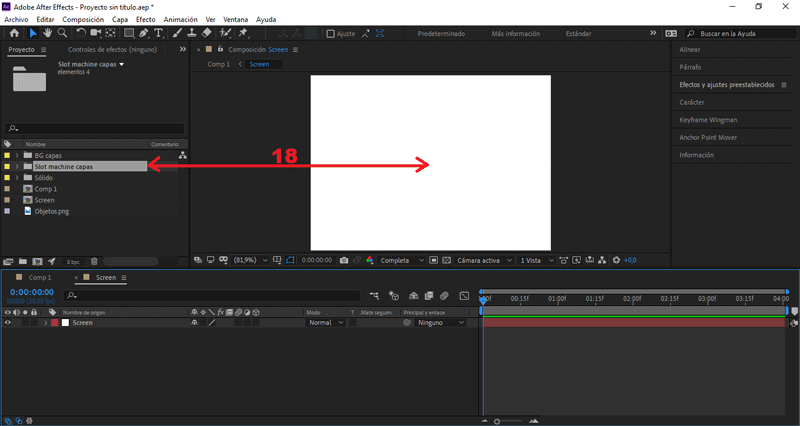The image size is (800, 426).
Task: Show channel and color management settings
Action: point(370,260)
